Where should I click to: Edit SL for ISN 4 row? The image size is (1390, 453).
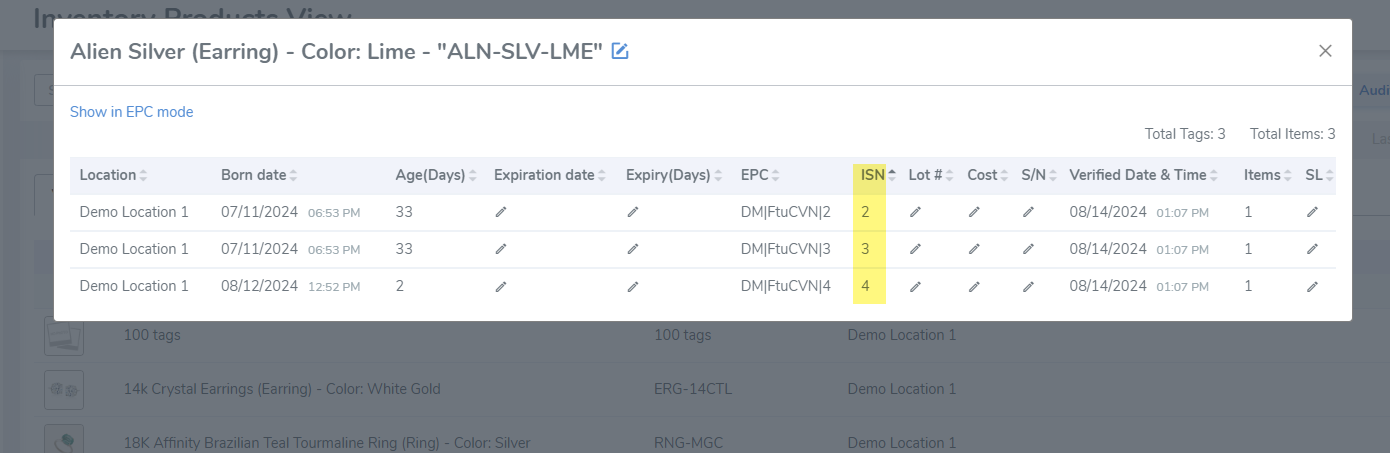pos(1312,286)
